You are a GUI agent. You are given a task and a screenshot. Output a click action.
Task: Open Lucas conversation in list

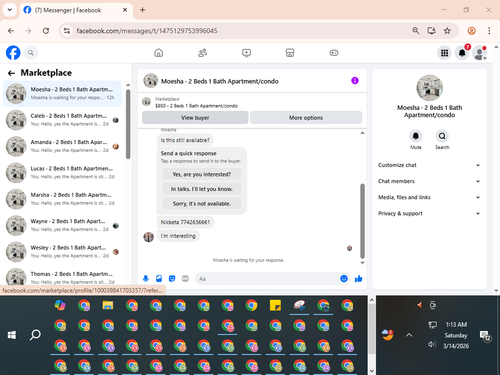(62, 173)
